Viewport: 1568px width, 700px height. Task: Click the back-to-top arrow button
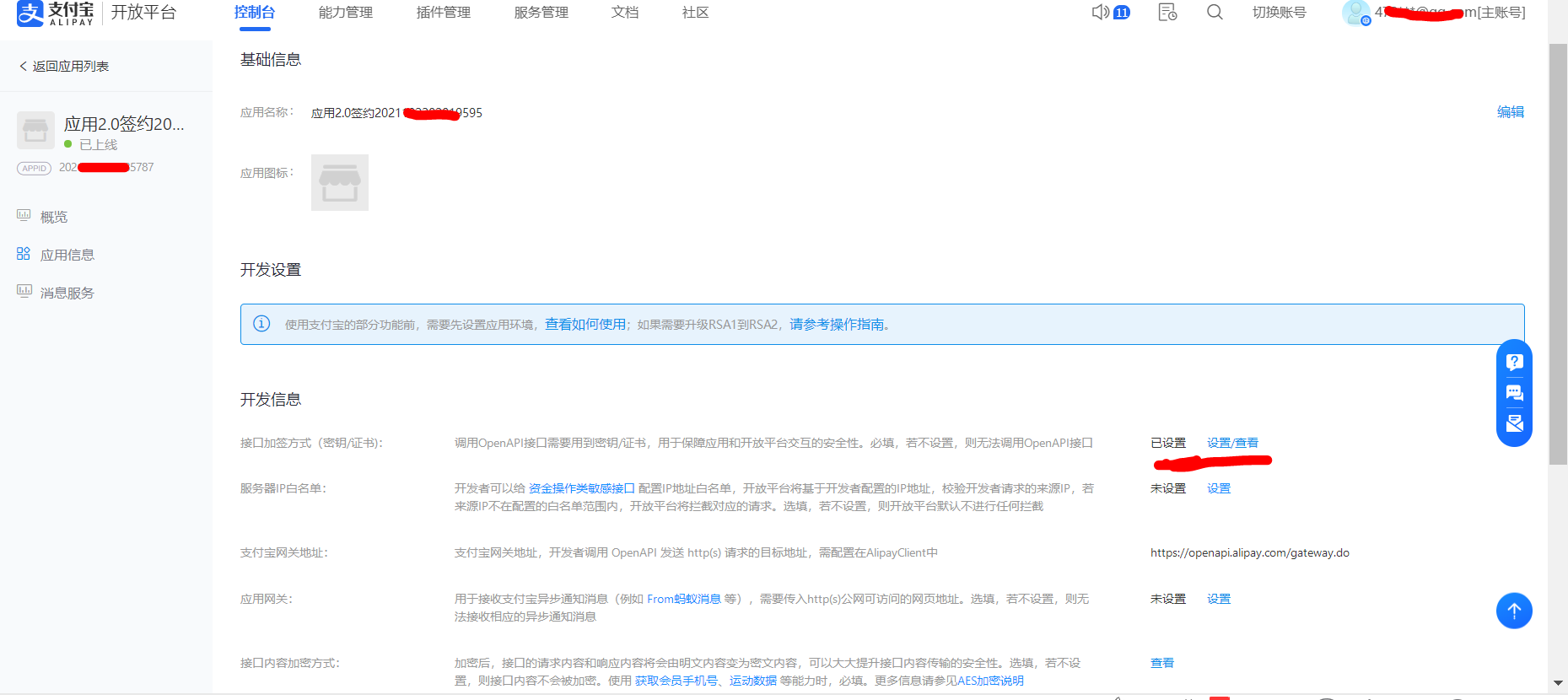click(x=1514, y=611)
